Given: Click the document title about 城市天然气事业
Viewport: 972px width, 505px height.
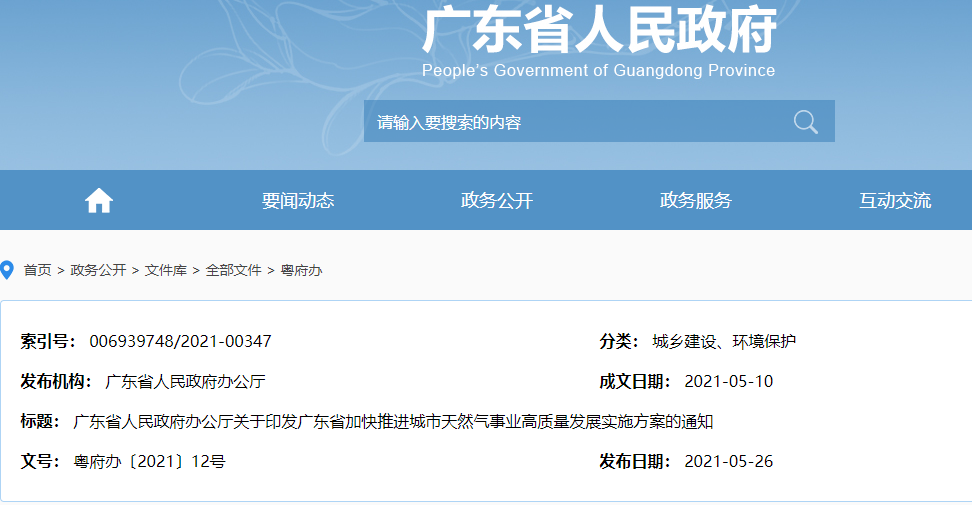Looking at the screenshot, I should click(x=393, y=422).
